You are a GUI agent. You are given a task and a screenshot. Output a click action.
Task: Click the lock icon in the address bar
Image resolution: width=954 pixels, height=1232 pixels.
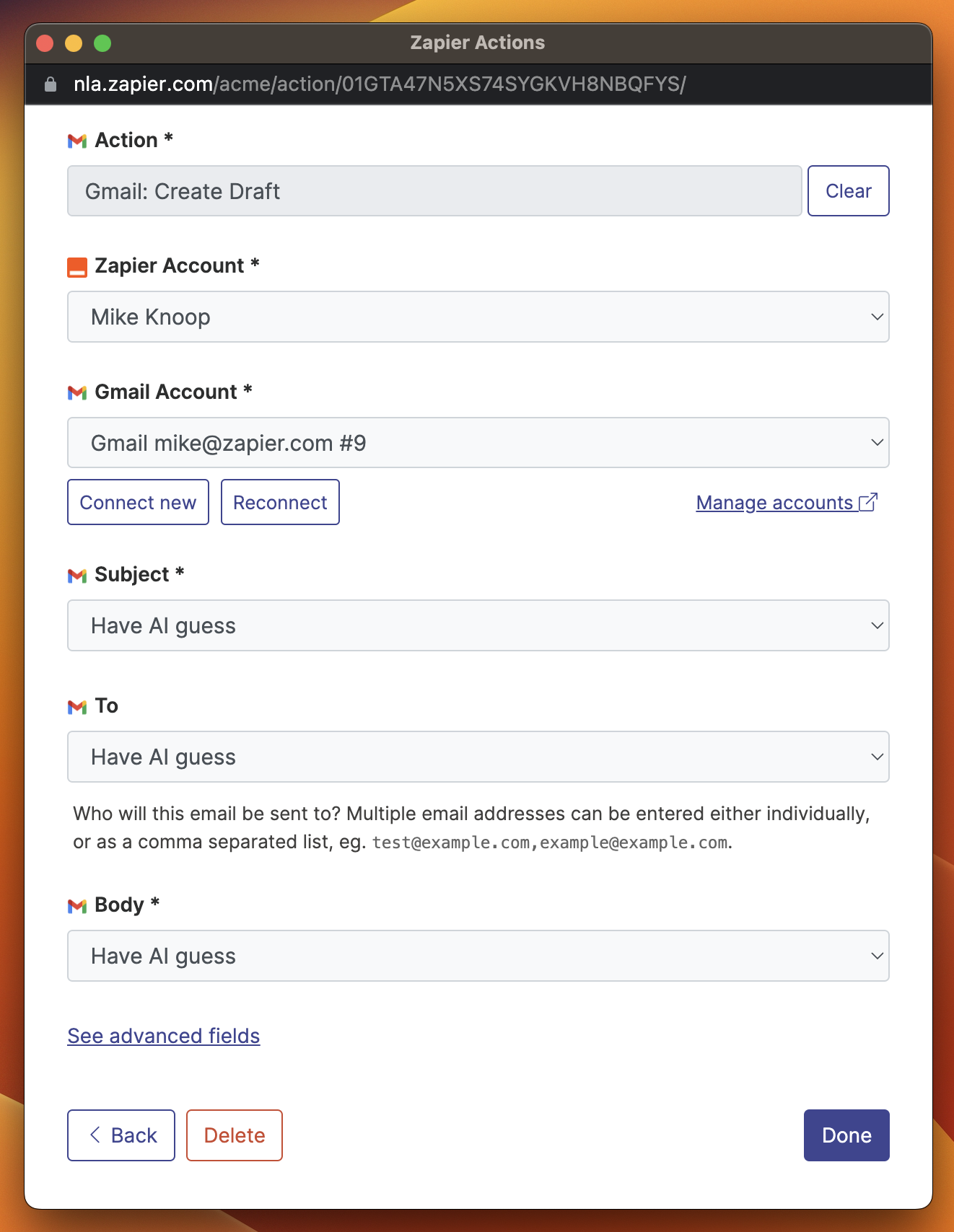click(x=51, y=84)
